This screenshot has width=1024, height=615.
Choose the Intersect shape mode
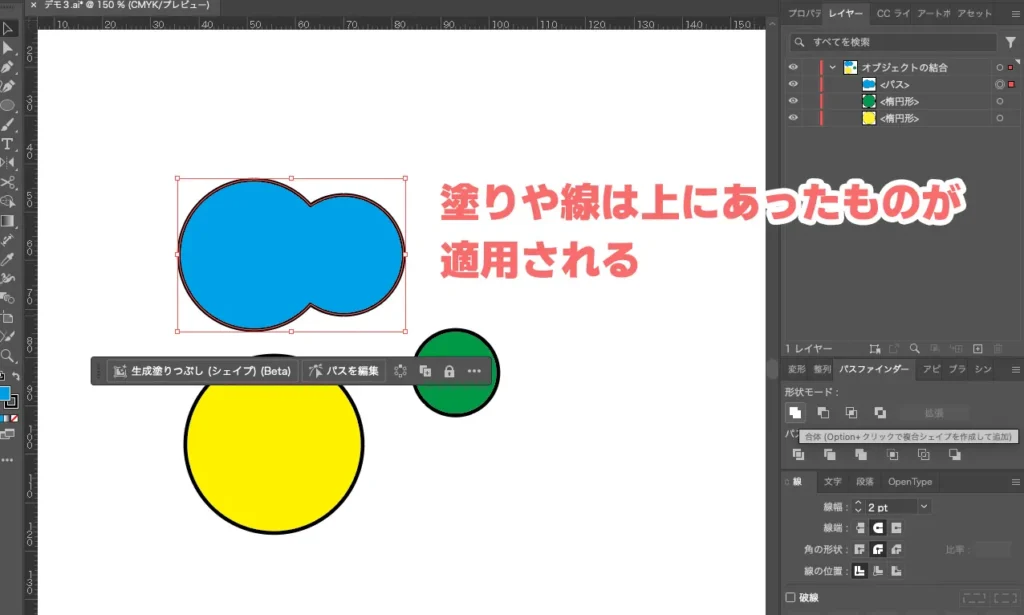point(853,412)
